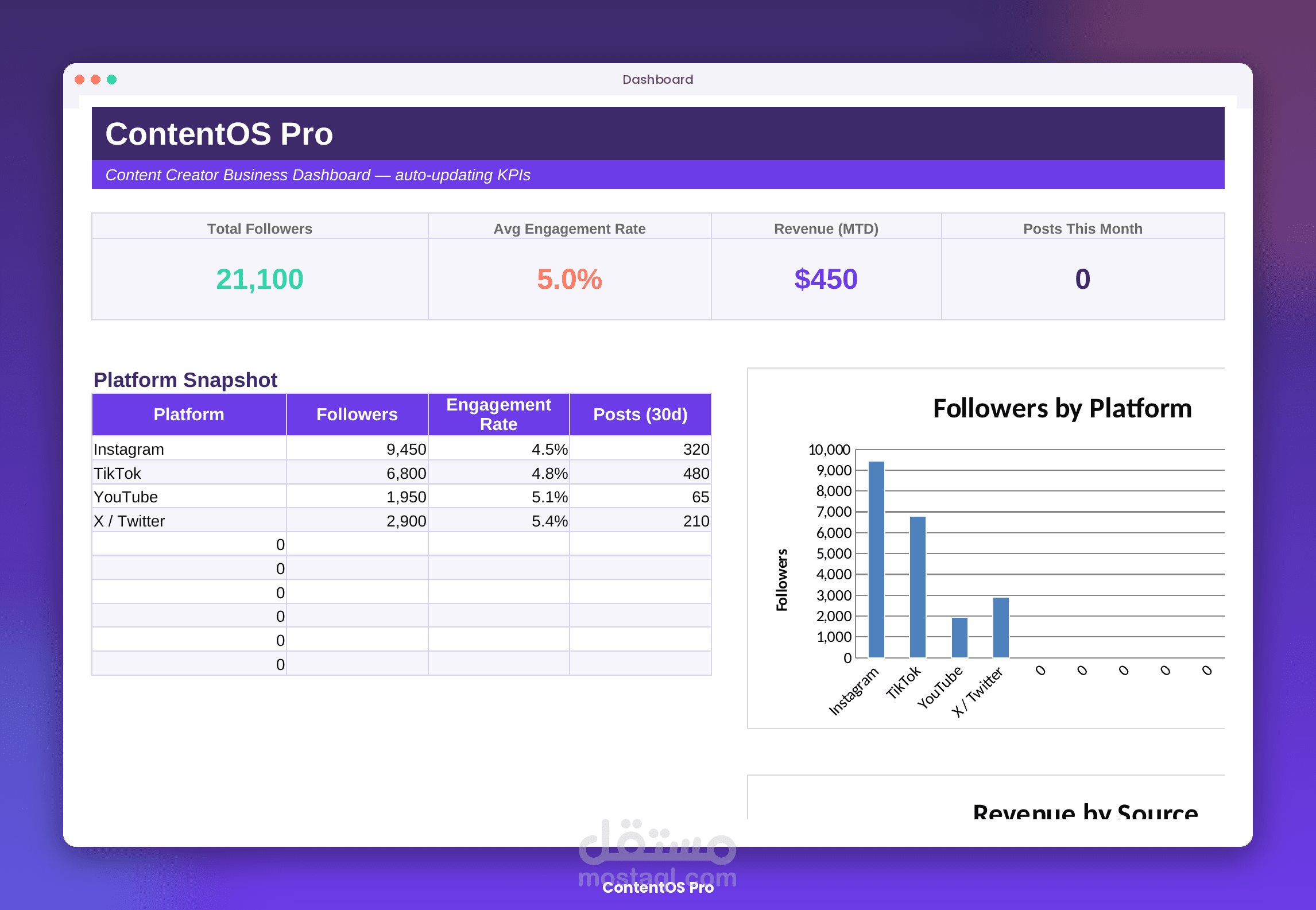Minimize the Dashboard window with the middle dot
This screenshot has width=1316, height=910.
tap(96, 80)
